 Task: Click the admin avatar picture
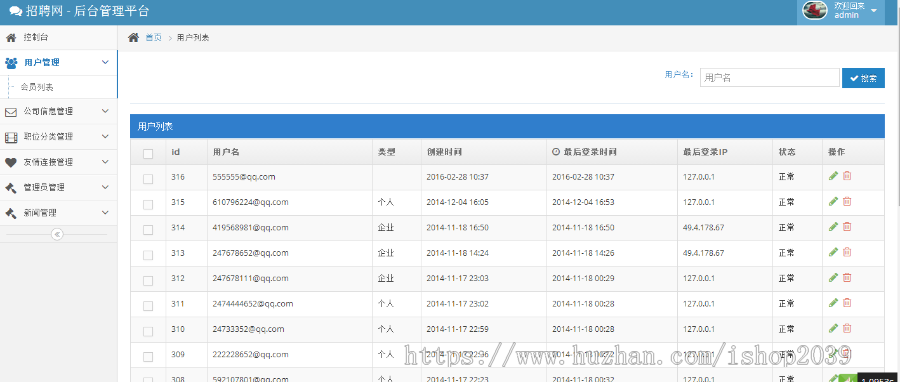pos(814,10)
